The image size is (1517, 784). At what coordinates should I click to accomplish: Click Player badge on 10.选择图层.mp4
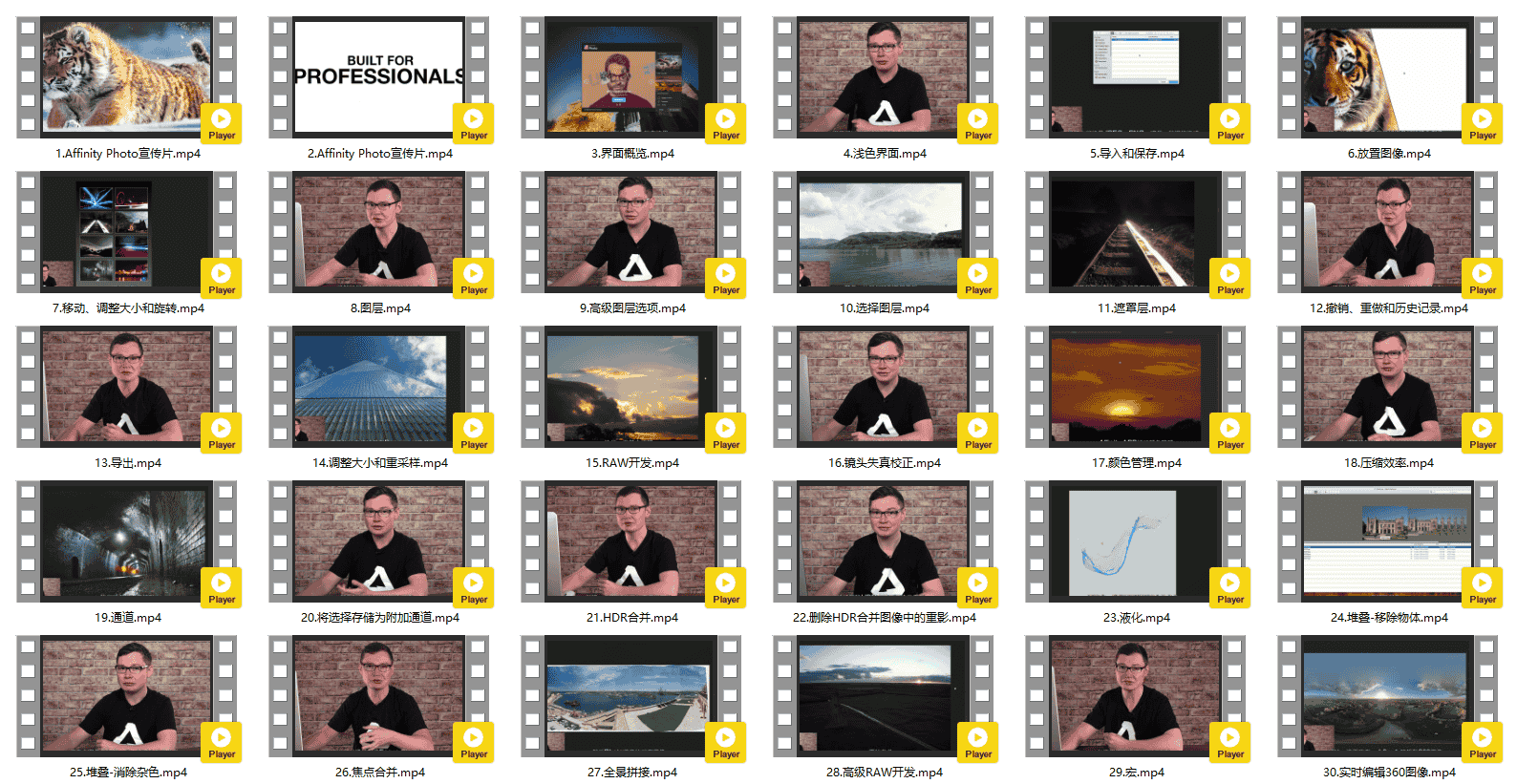click(978, 278)
